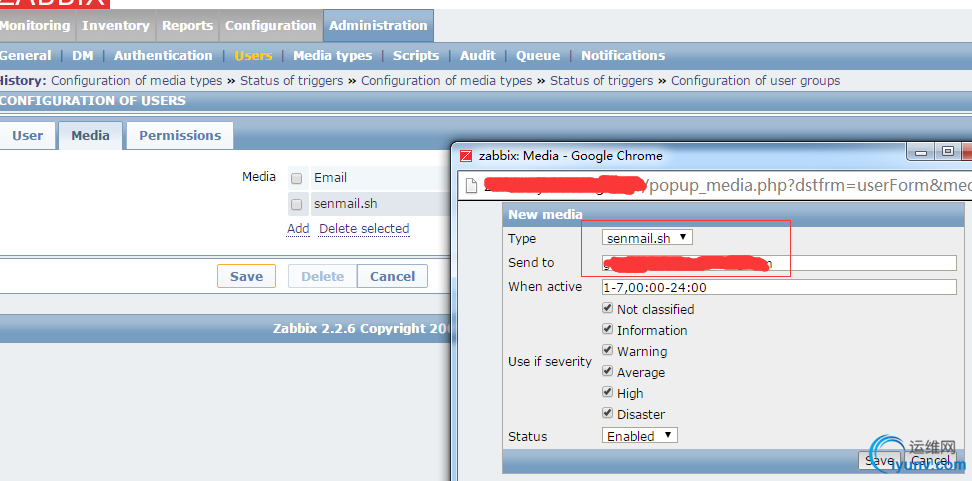972x481 pixels.
Task: Click the Delete user button
Action: (x=322, y=276)
